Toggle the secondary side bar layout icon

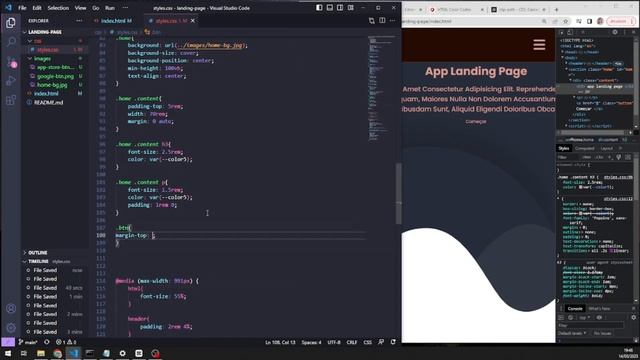pos(340,8)
